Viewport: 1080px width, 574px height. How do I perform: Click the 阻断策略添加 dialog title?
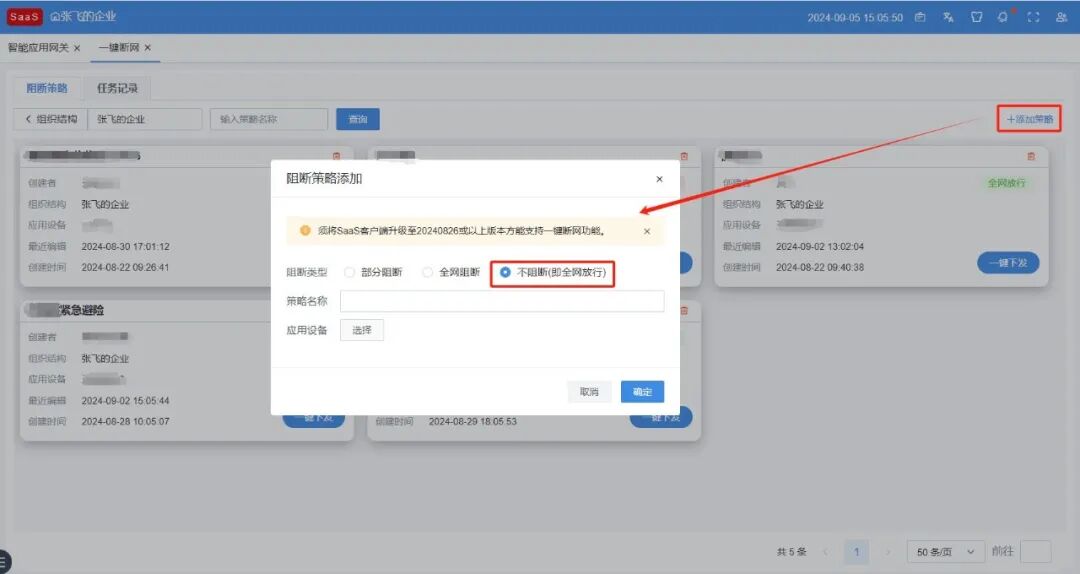point(324,178)
